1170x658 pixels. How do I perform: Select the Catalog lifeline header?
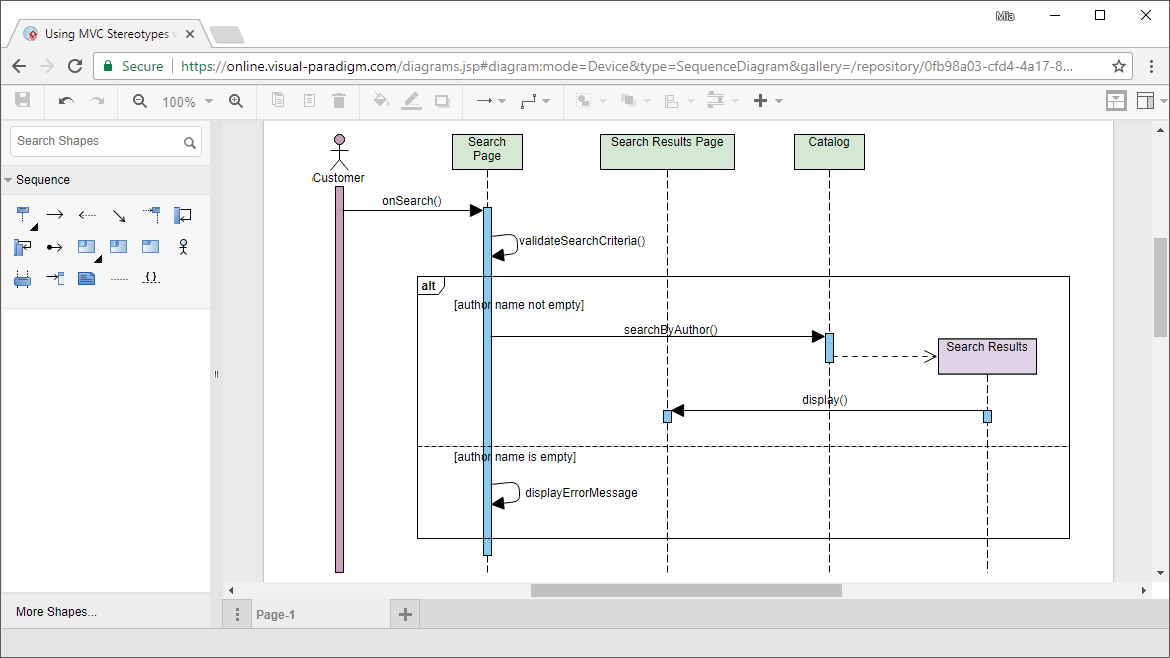coord(829,151)
